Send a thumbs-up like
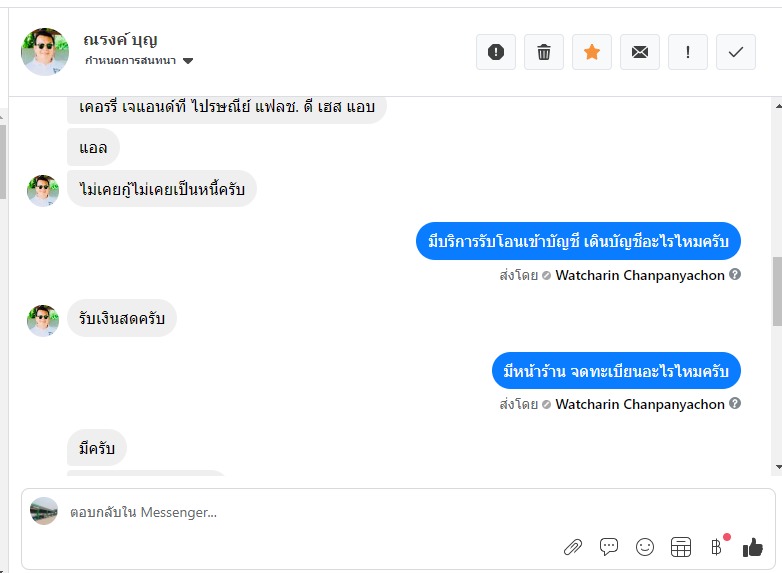782x573 pixels. [753, 547]
